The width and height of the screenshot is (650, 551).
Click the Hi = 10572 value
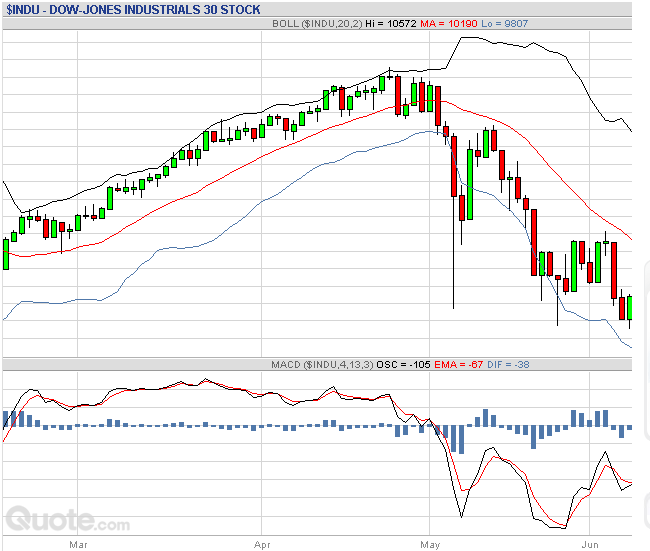[x=390, y=24]
